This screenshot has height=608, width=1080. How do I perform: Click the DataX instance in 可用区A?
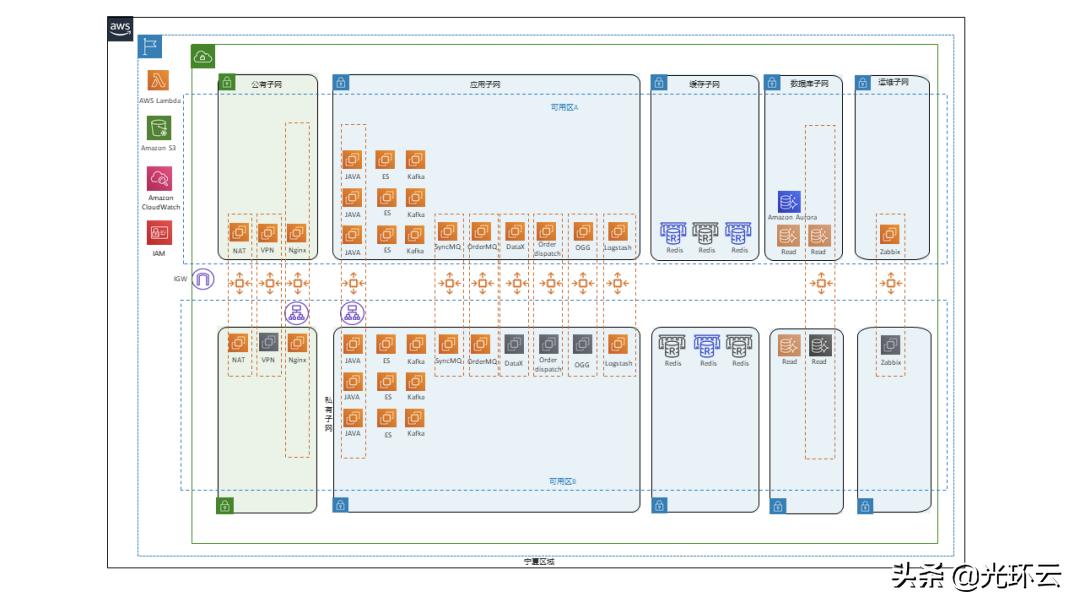pos(515,231)
